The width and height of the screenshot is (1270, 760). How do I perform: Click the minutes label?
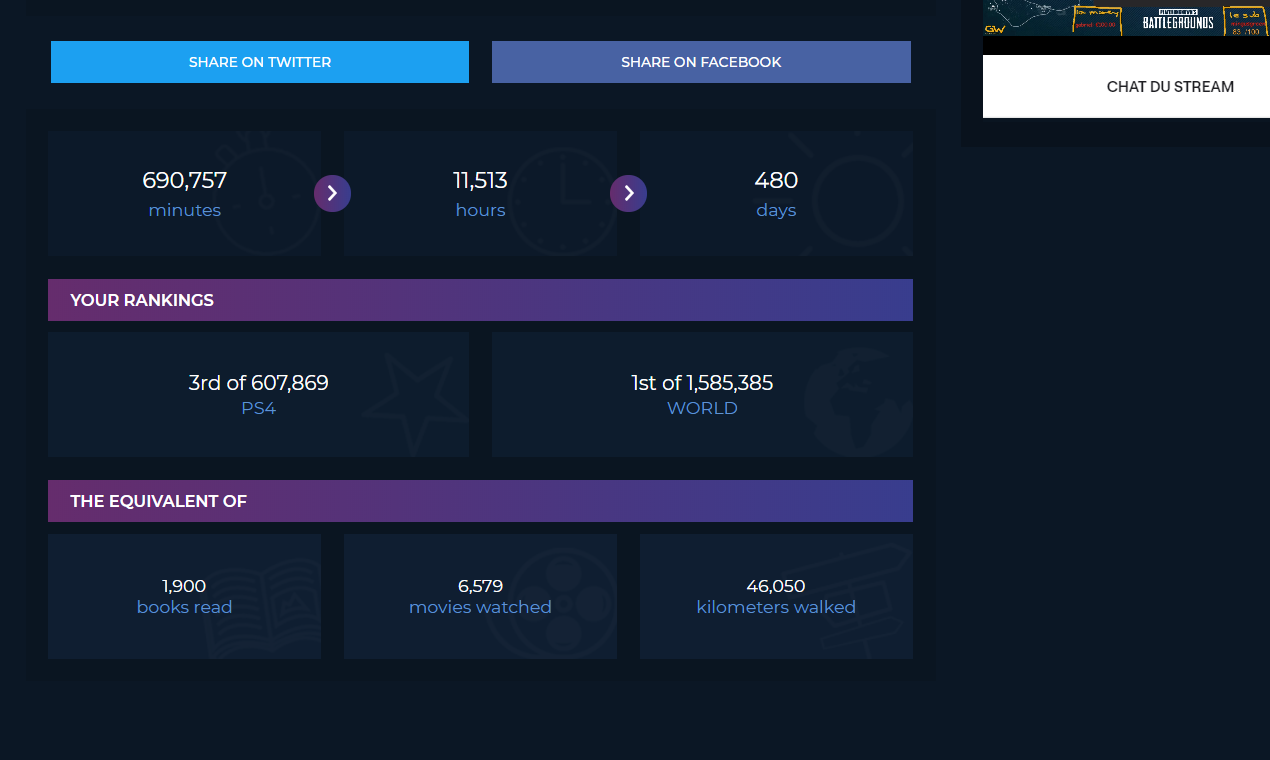[185, 210]
